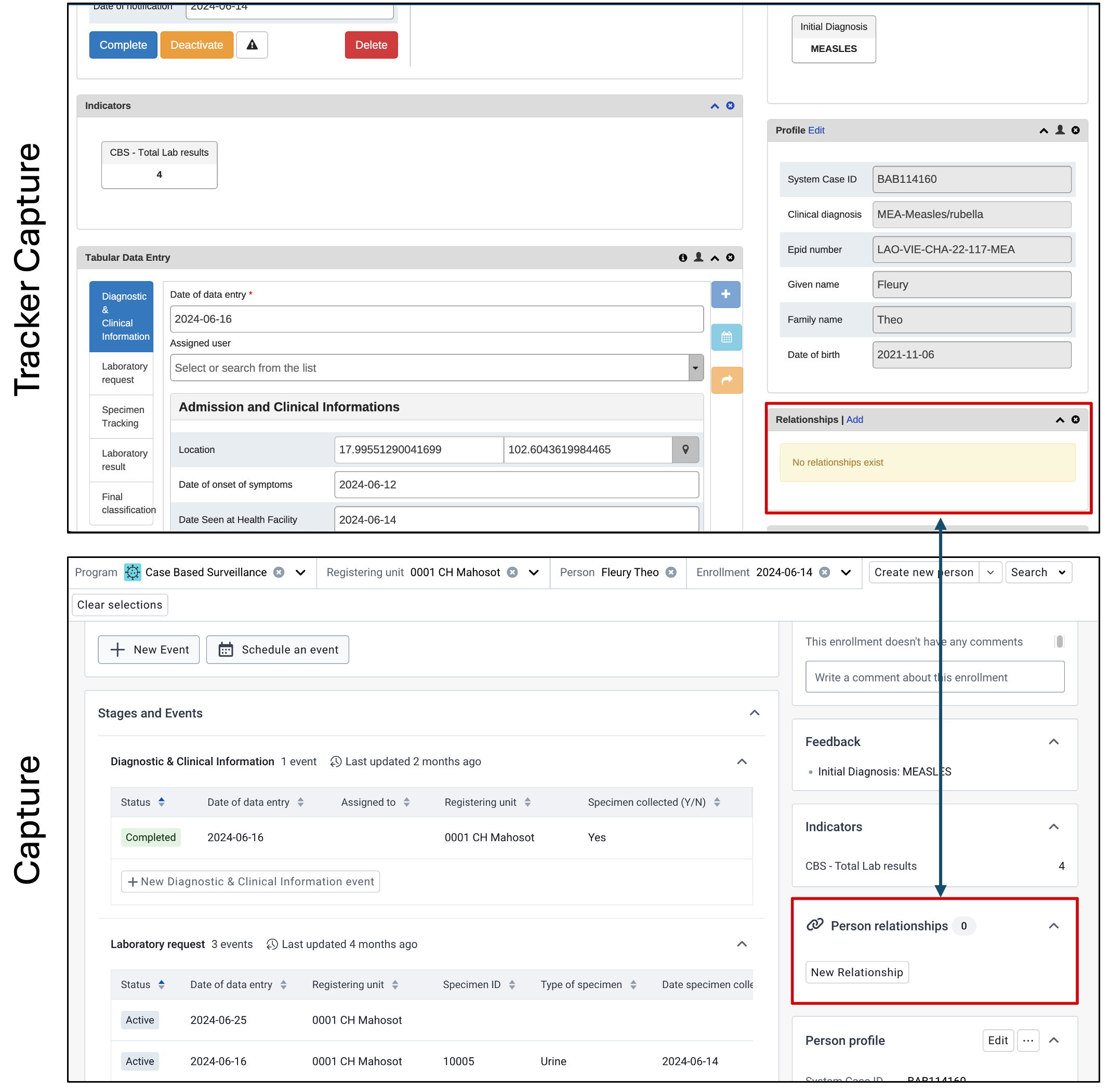Open the Final classification stage tab
Screen dimensions: 1109x1092
122,503
